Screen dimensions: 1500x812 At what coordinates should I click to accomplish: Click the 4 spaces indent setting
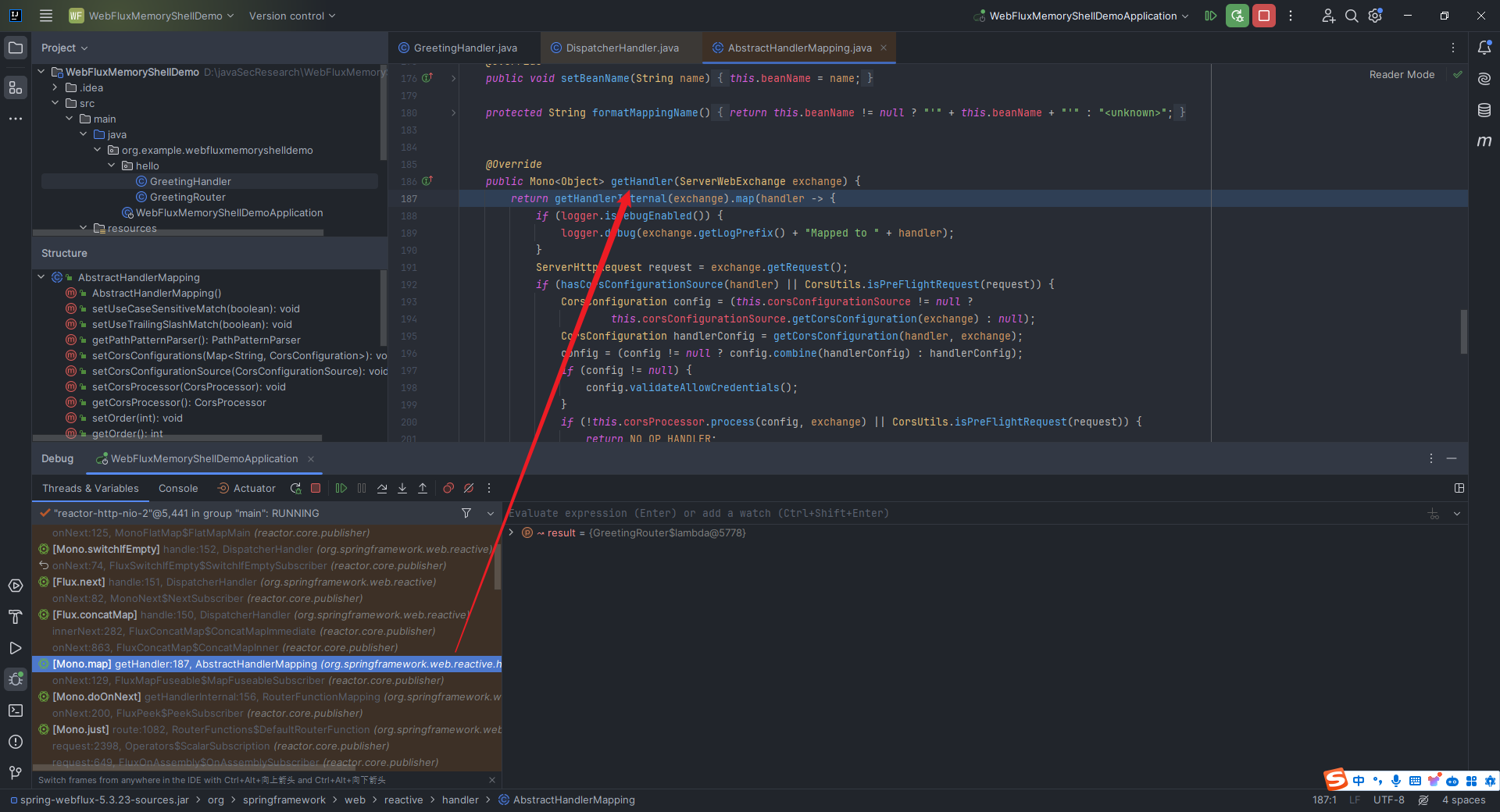(x=1463, y=800)
